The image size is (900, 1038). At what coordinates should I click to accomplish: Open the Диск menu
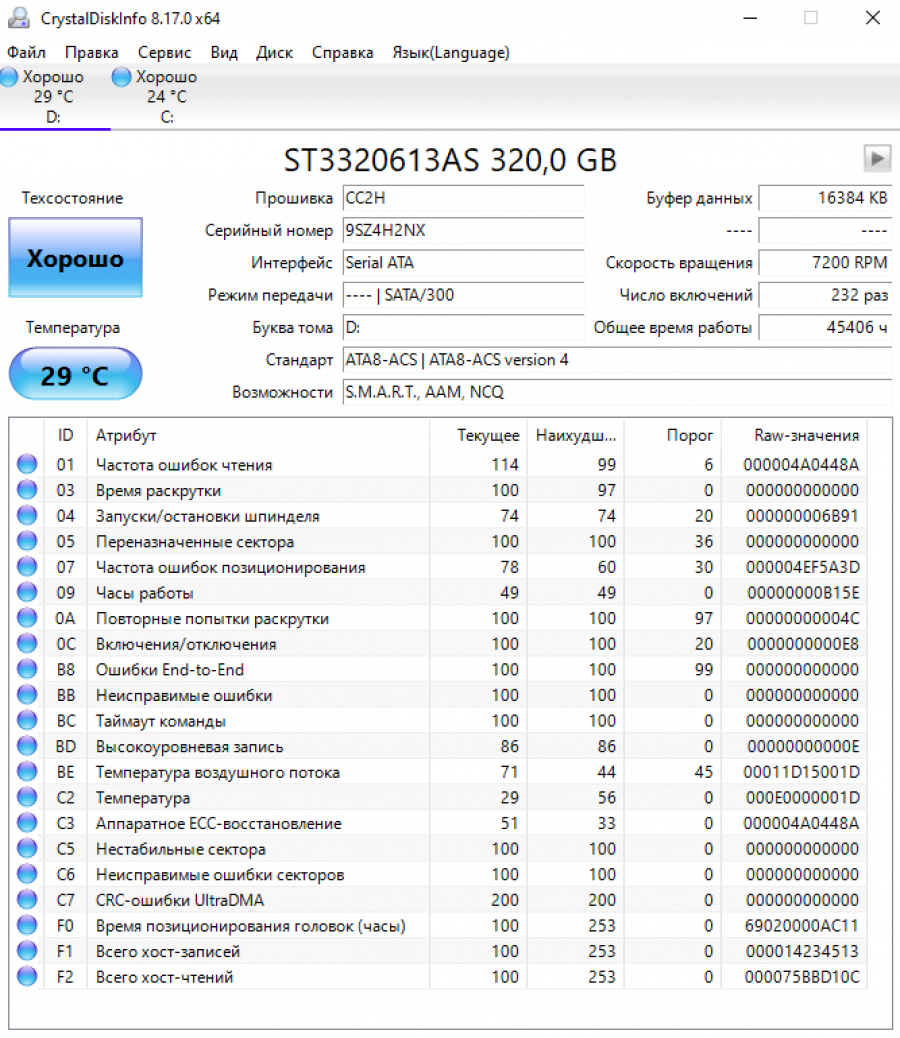(274, 52)
